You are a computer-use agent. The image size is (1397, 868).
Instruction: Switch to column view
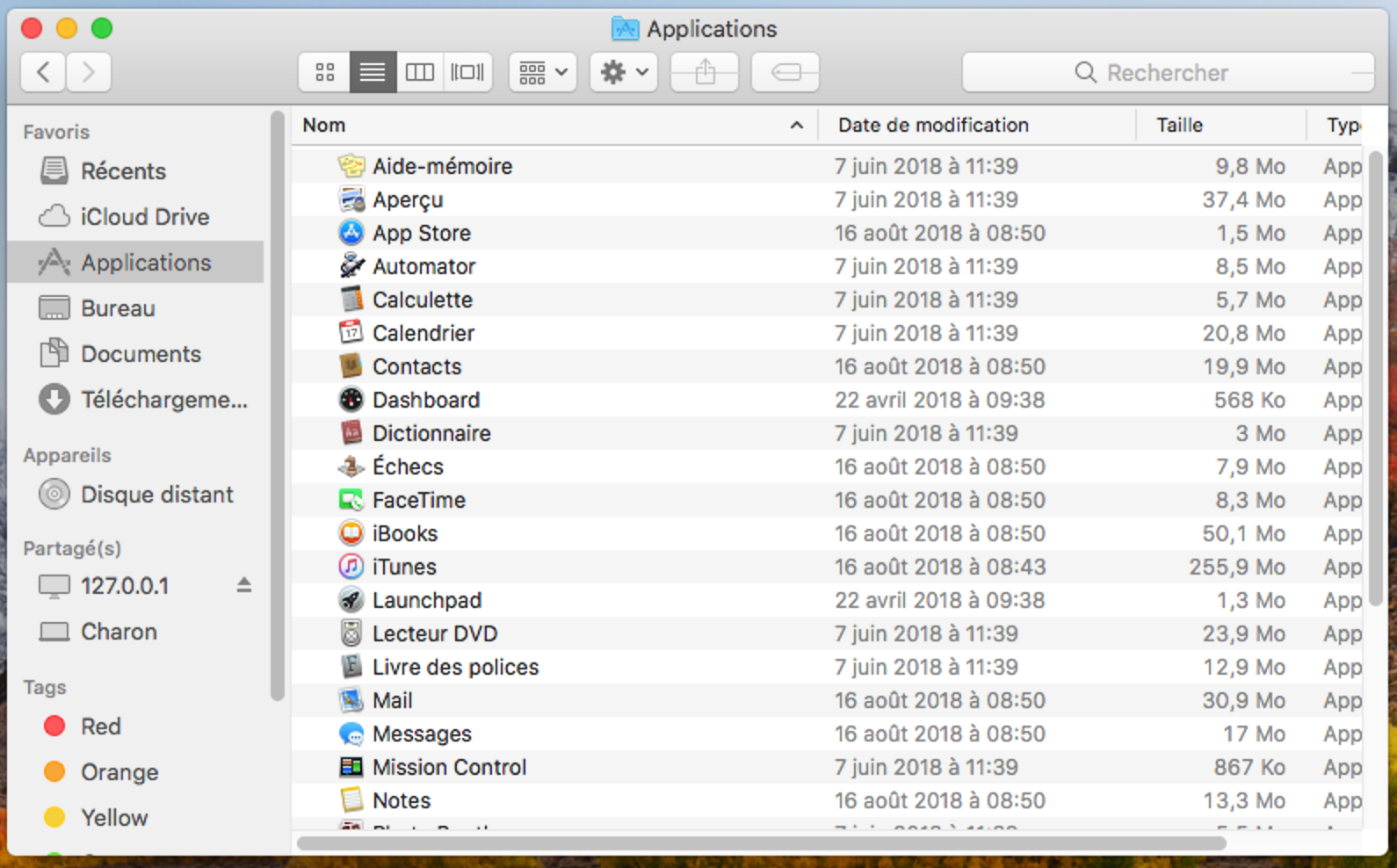tap(420, 72)
